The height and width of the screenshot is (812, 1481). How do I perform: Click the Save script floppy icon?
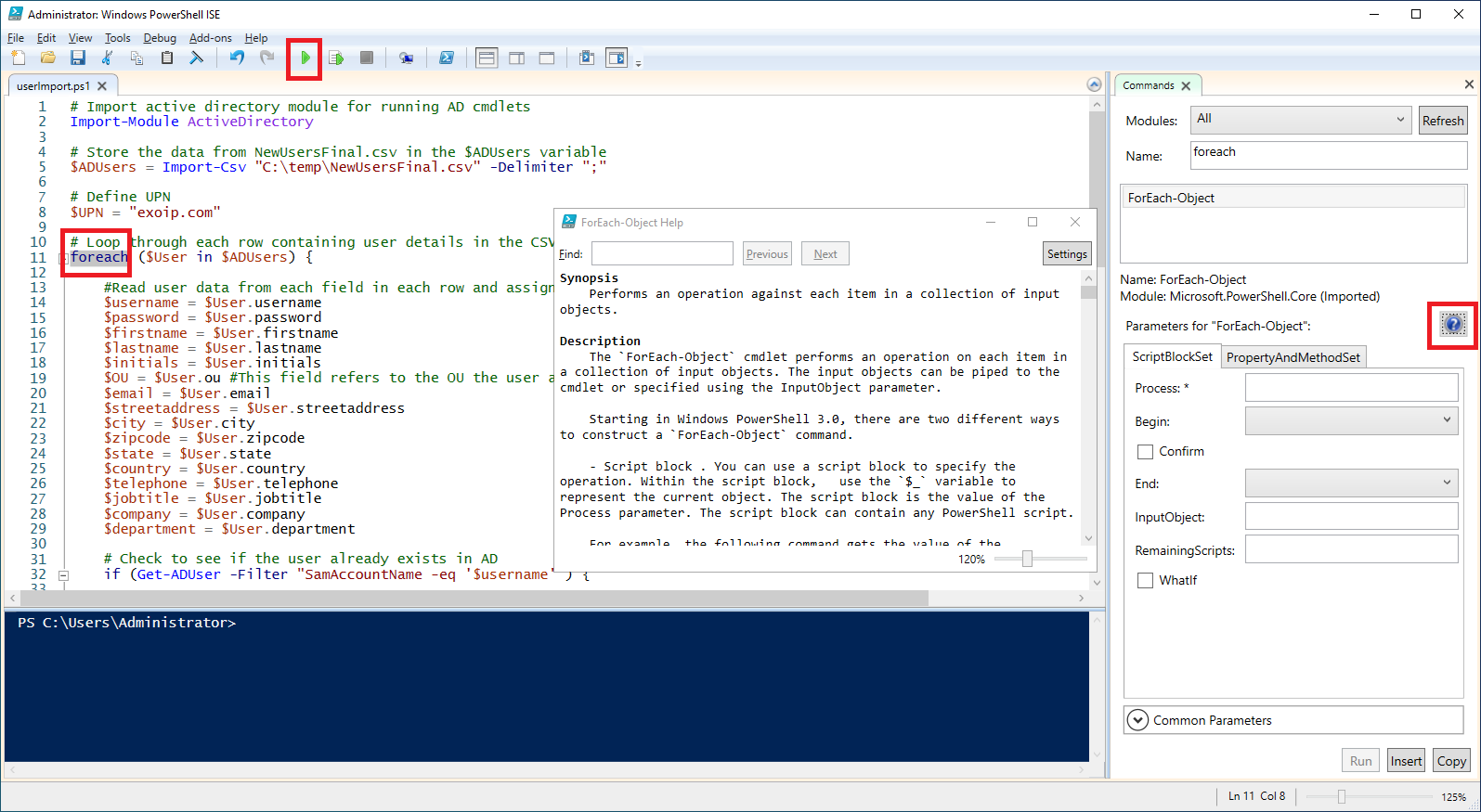tap(78, 58)
